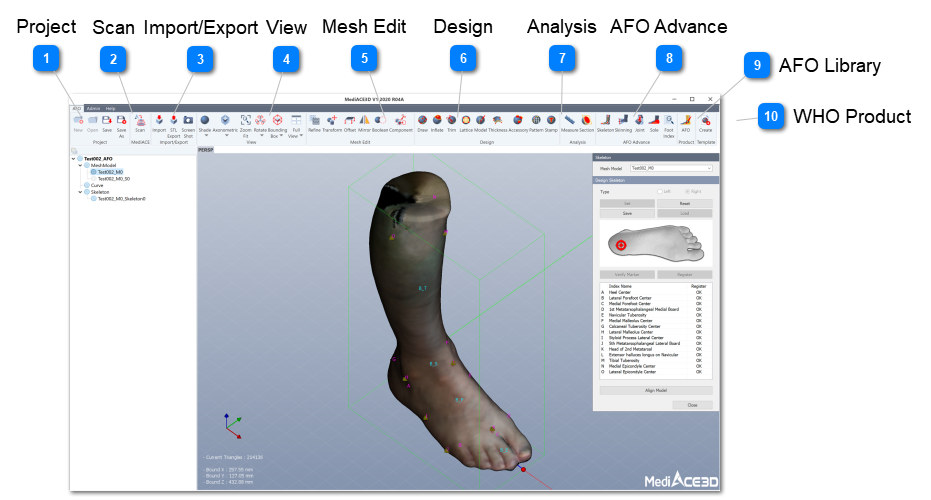The image size is (931, 500).
Task: Apply the Pattern design tool
Action: (x=536, y=123)
